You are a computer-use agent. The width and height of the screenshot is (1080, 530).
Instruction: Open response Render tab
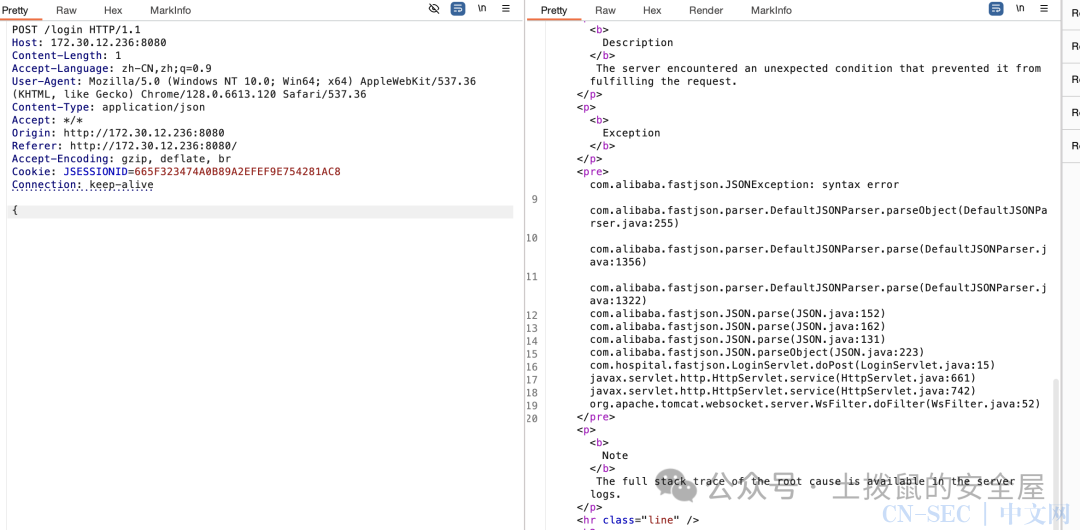tap(706, 10)
